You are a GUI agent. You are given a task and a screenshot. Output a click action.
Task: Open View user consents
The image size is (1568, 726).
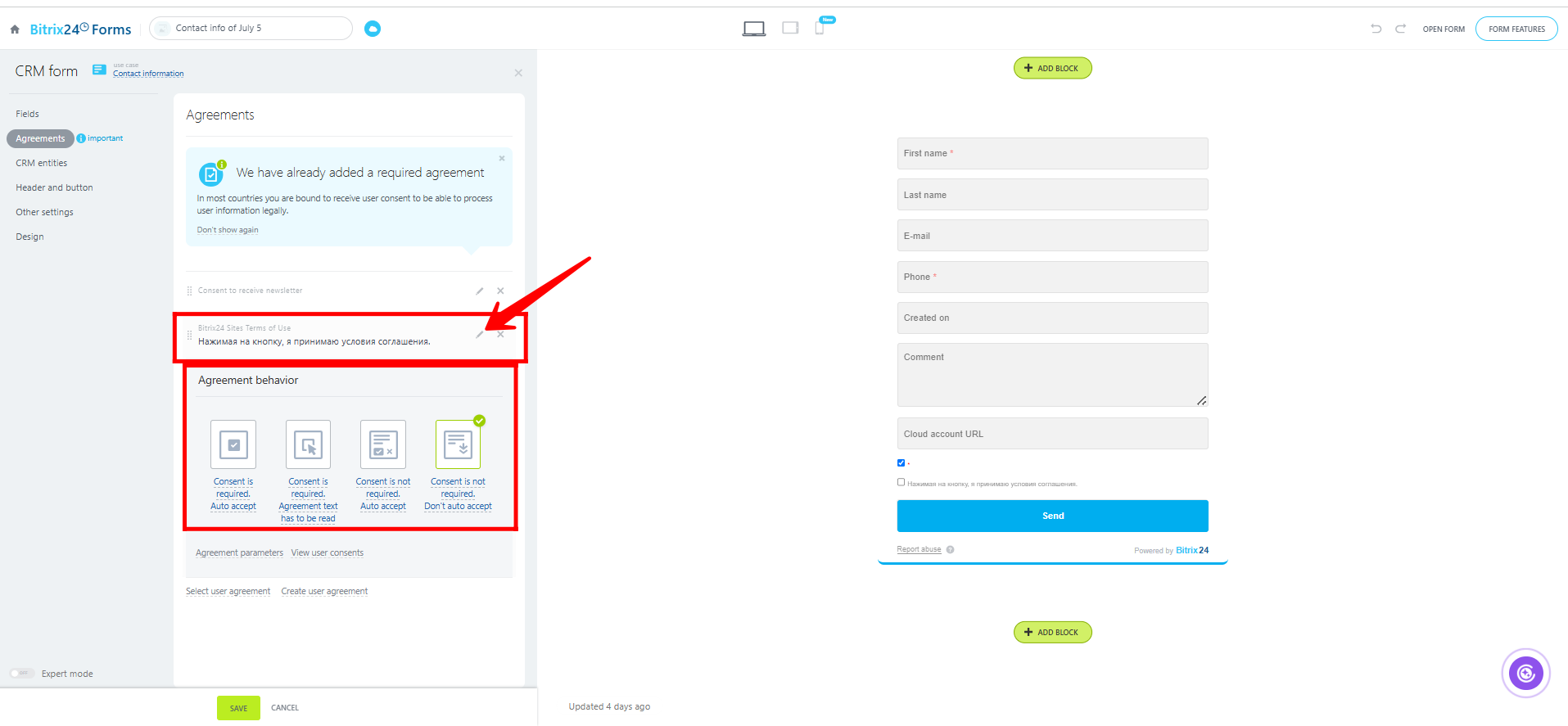click(x=327, y=552)
